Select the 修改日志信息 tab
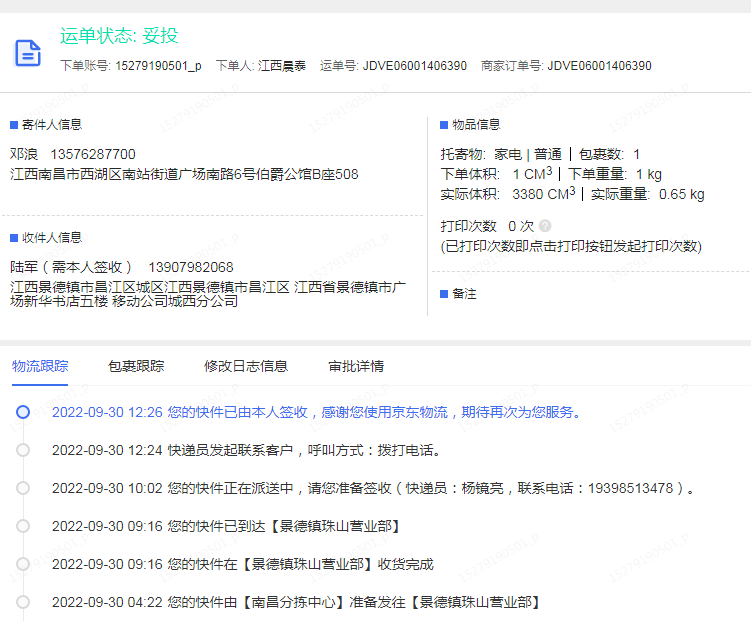Viewport: 751px width, 621px height. pyautogui.click(x=246, y=366)
